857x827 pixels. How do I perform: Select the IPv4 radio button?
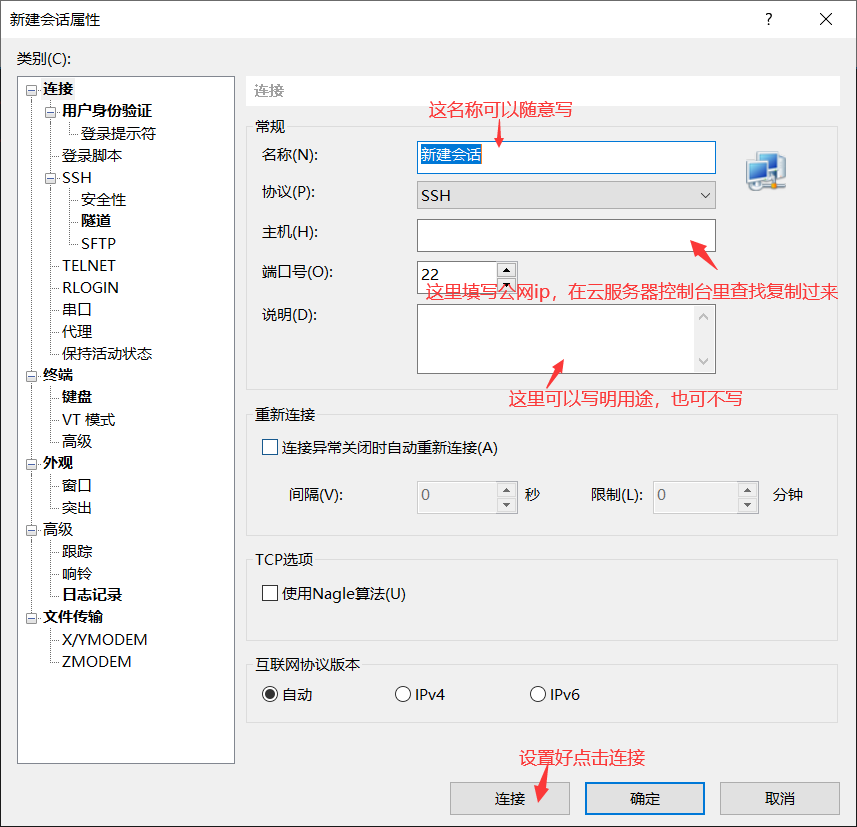pos(402,693)
